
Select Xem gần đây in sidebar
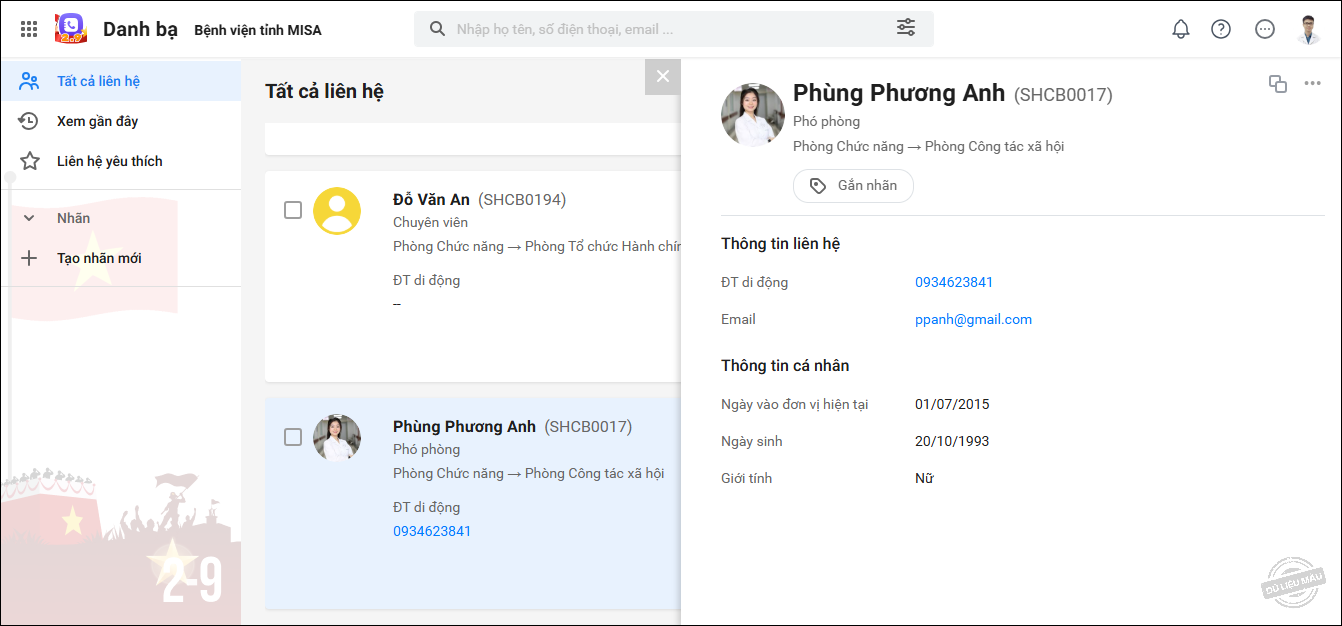click(x=97, y=121)
